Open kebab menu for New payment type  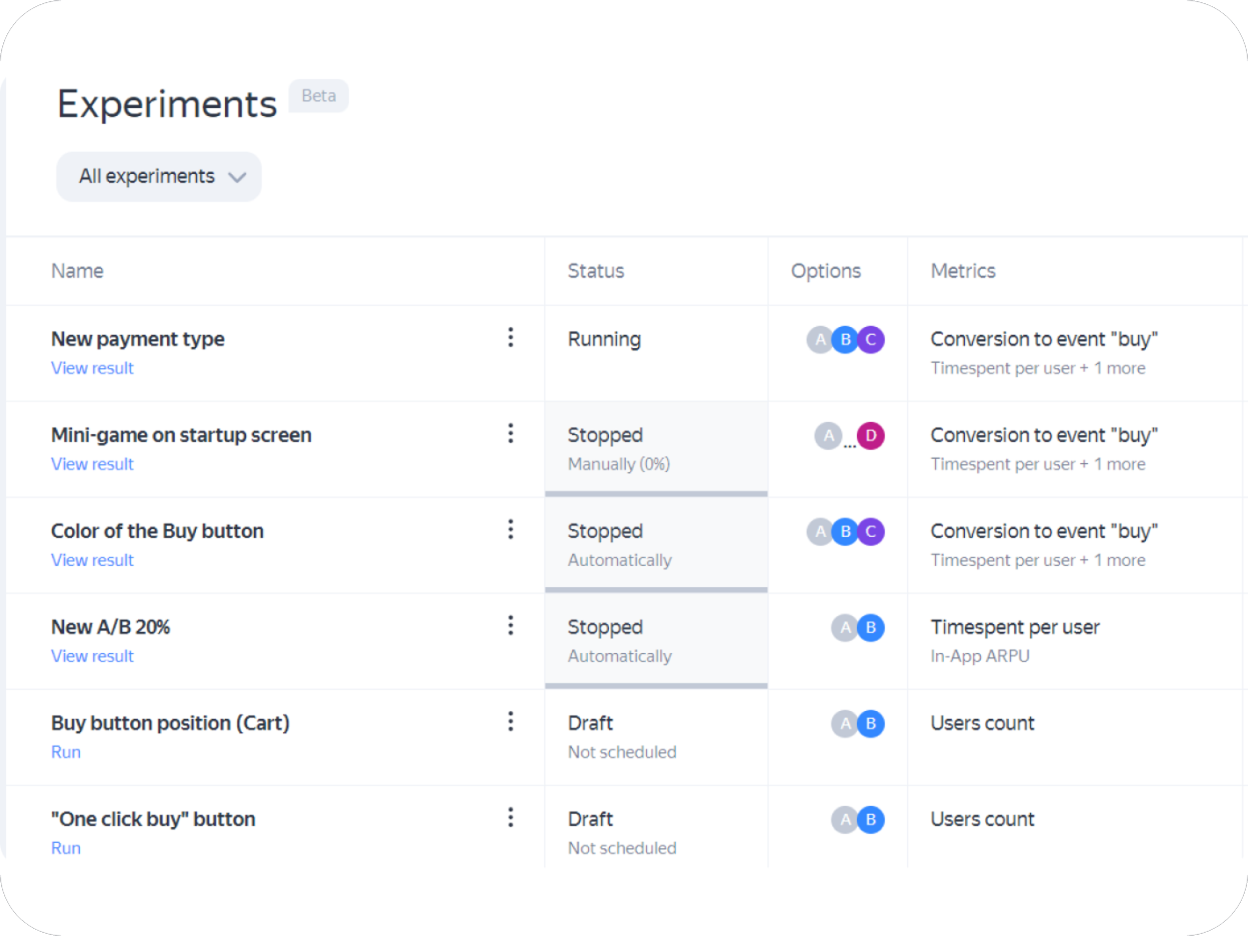(x=510, y=338)
